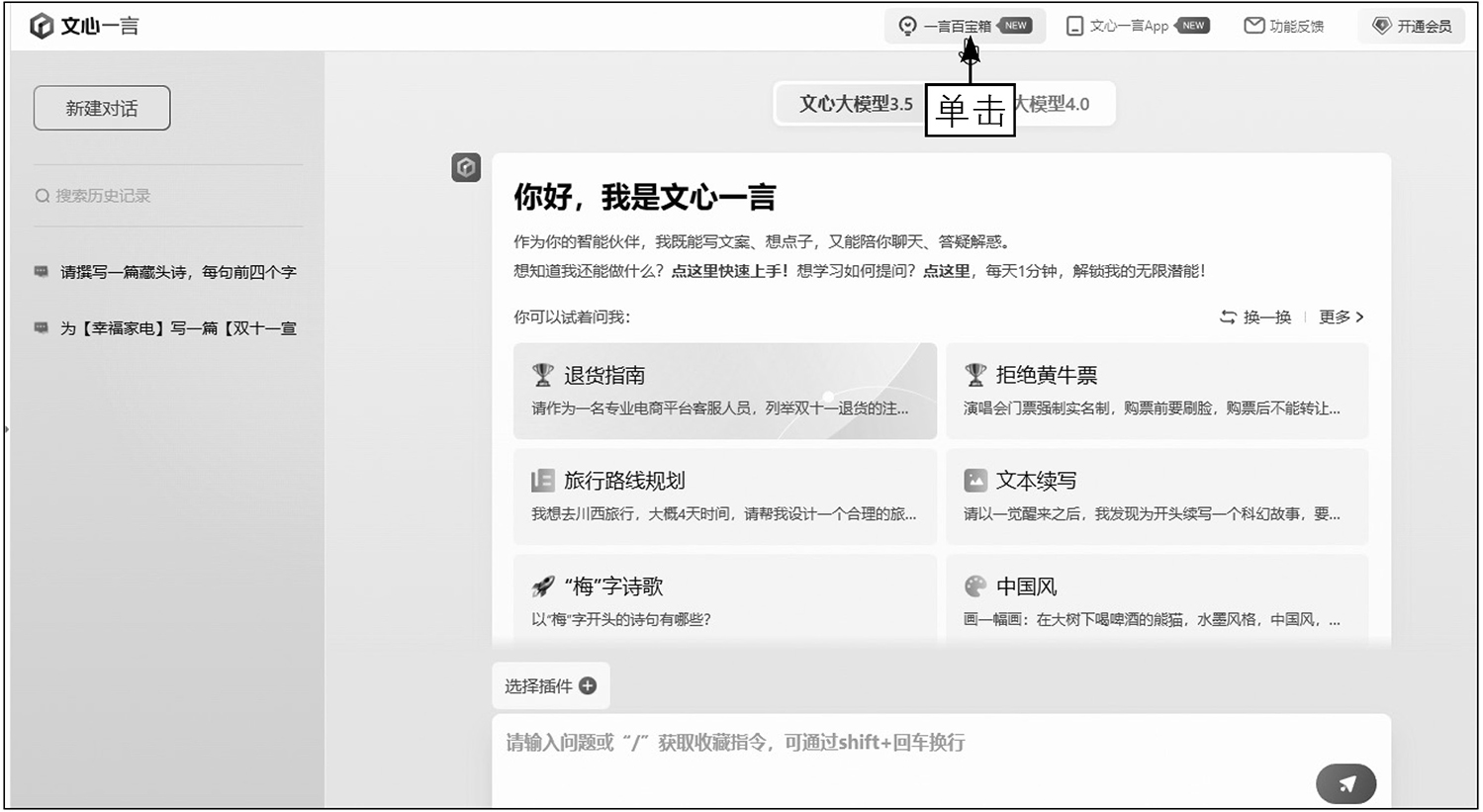
Task: Click the plus icon in 选择插件
Action: tap(588, 685)
